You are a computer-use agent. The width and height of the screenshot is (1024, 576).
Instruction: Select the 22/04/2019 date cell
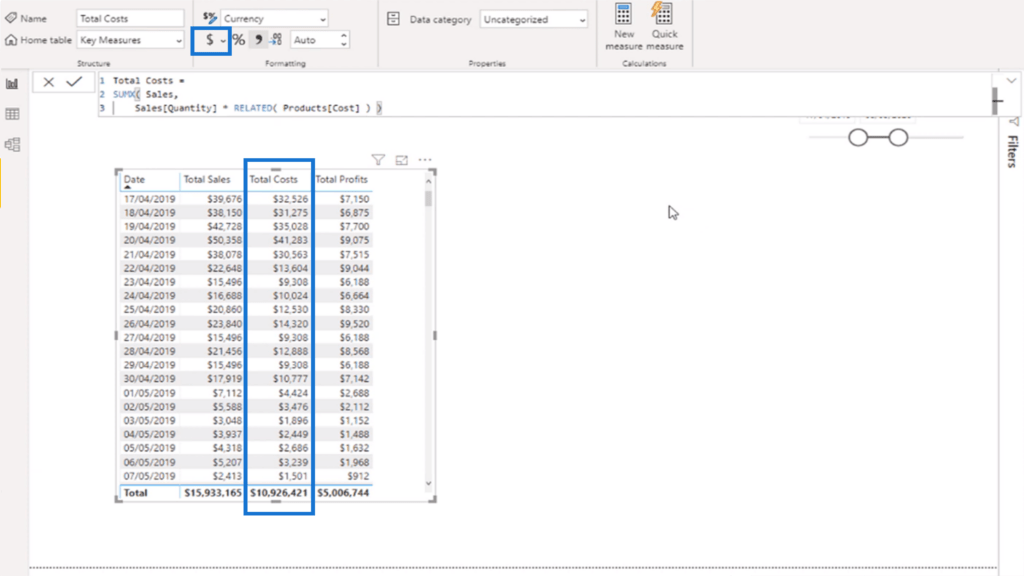point(150,268)
